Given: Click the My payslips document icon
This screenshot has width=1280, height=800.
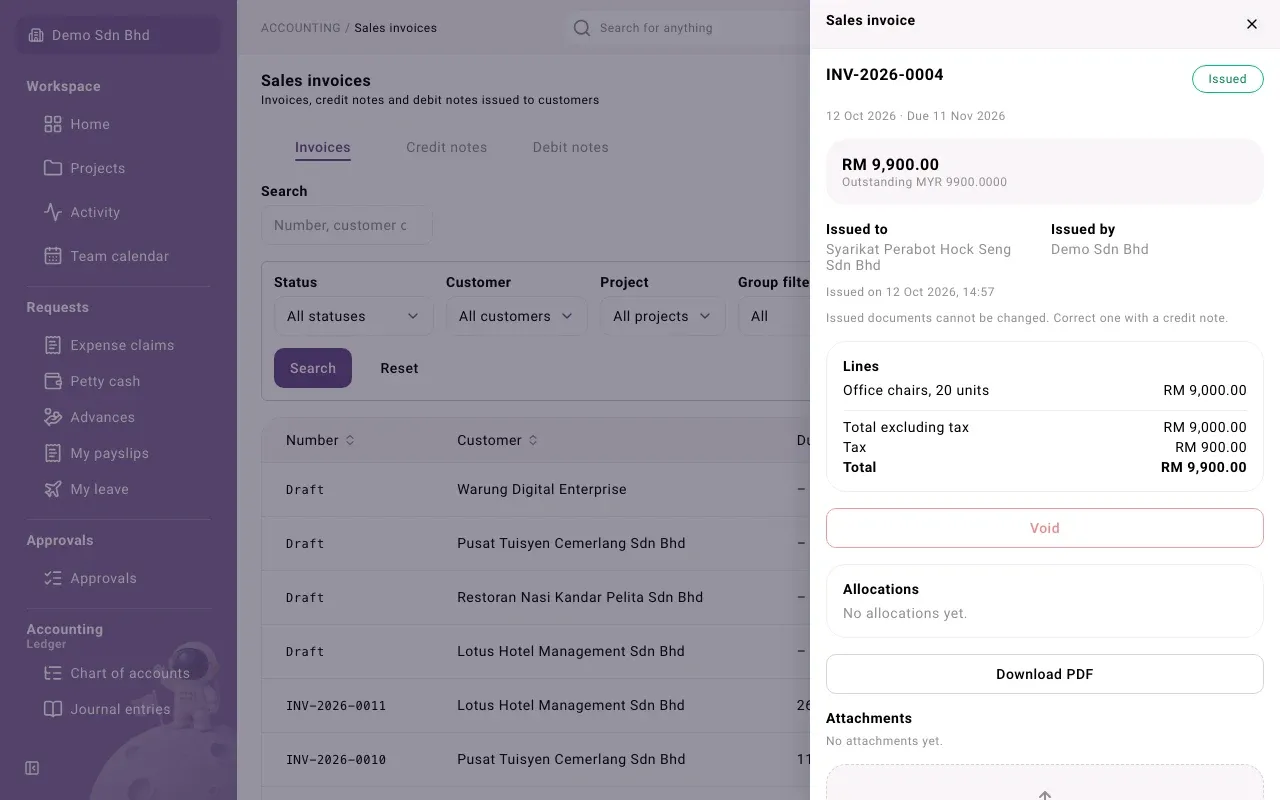Looking at the screenshot, I should [53, 453].
